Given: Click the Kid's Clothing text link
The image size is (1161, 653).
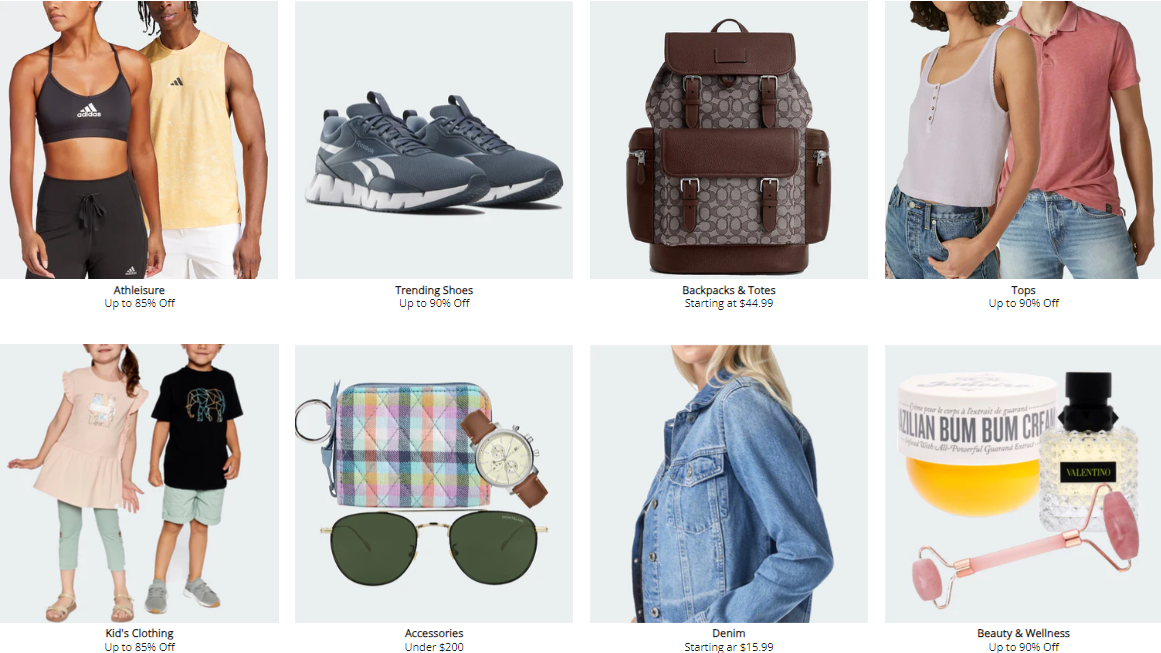Looking at the screenshot, I should click(139, 633).
